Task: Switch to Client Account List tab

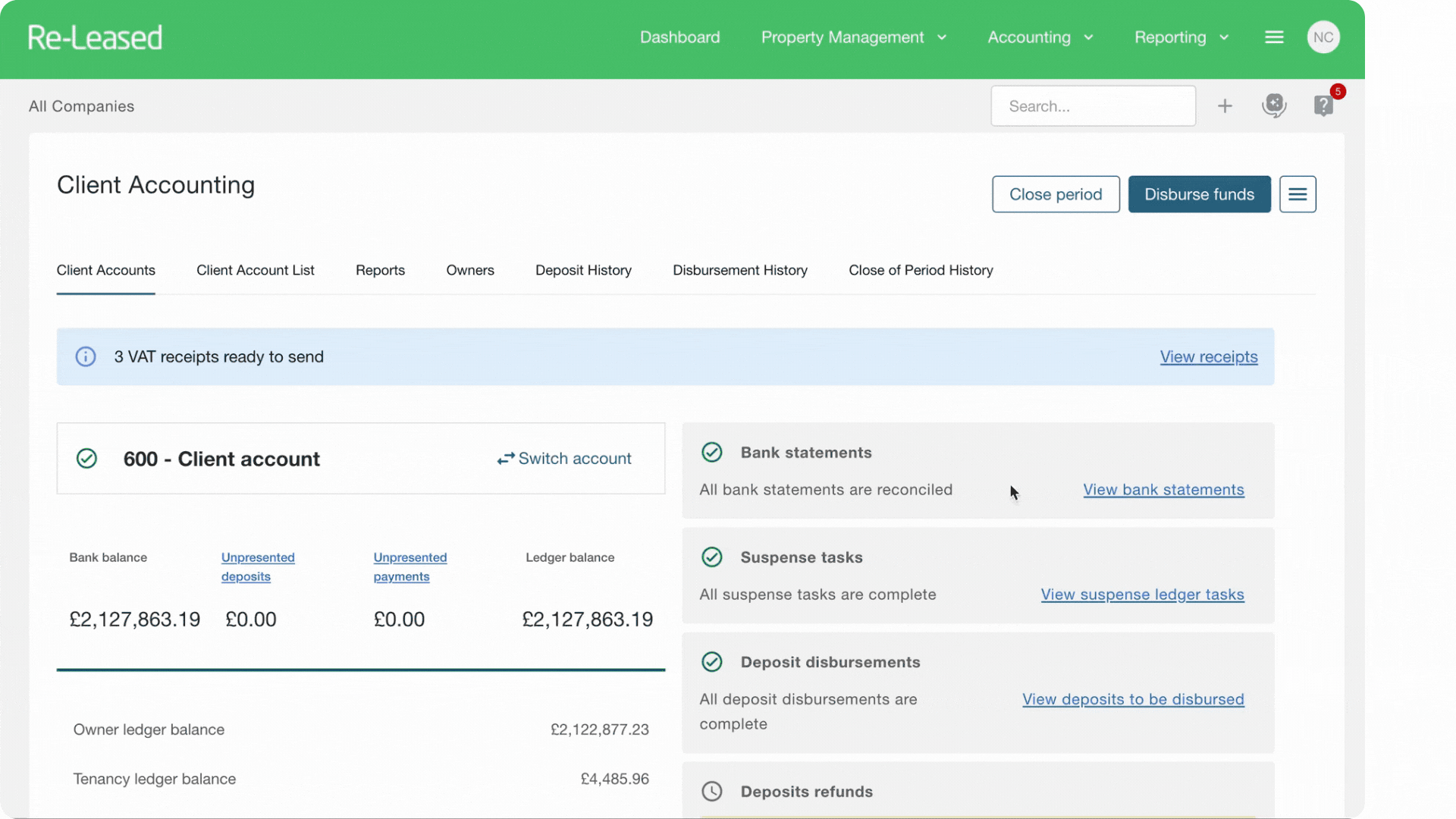Action: coord(256,271)
